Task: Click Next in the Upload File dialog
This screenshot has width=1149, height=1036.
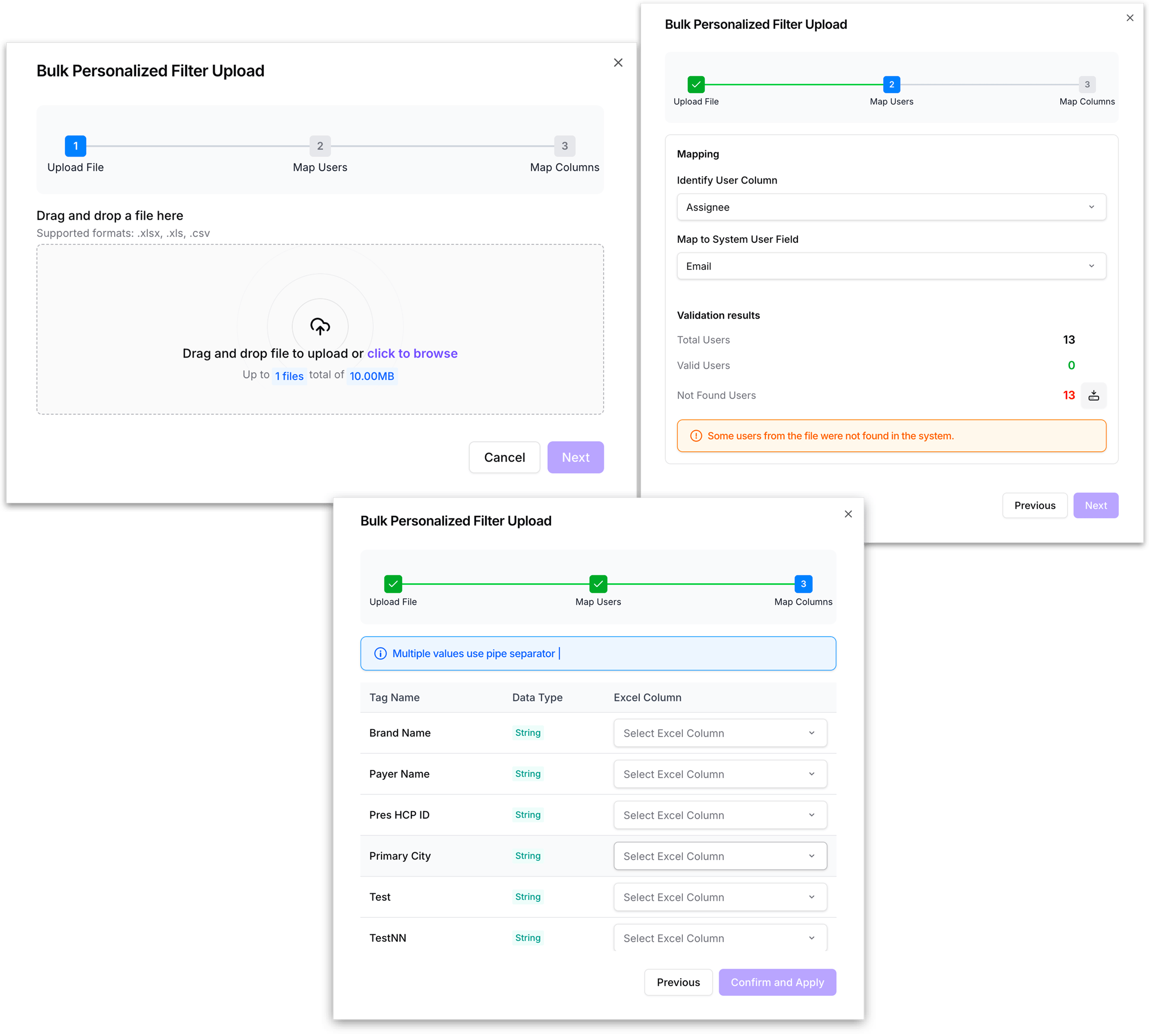Action: (x=575, y=458)
